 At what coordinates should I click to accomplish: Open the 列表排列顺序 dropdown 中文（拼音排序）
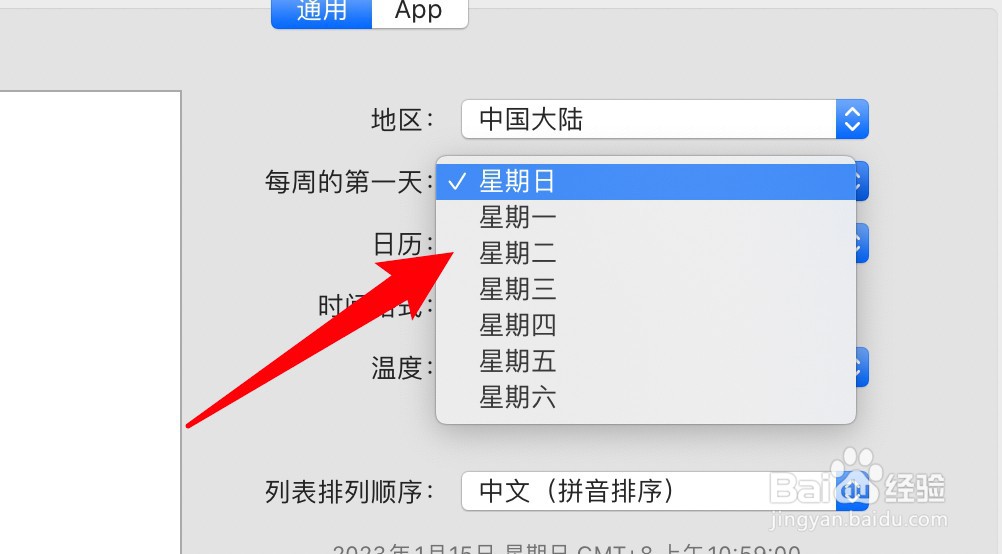(665, 491)
